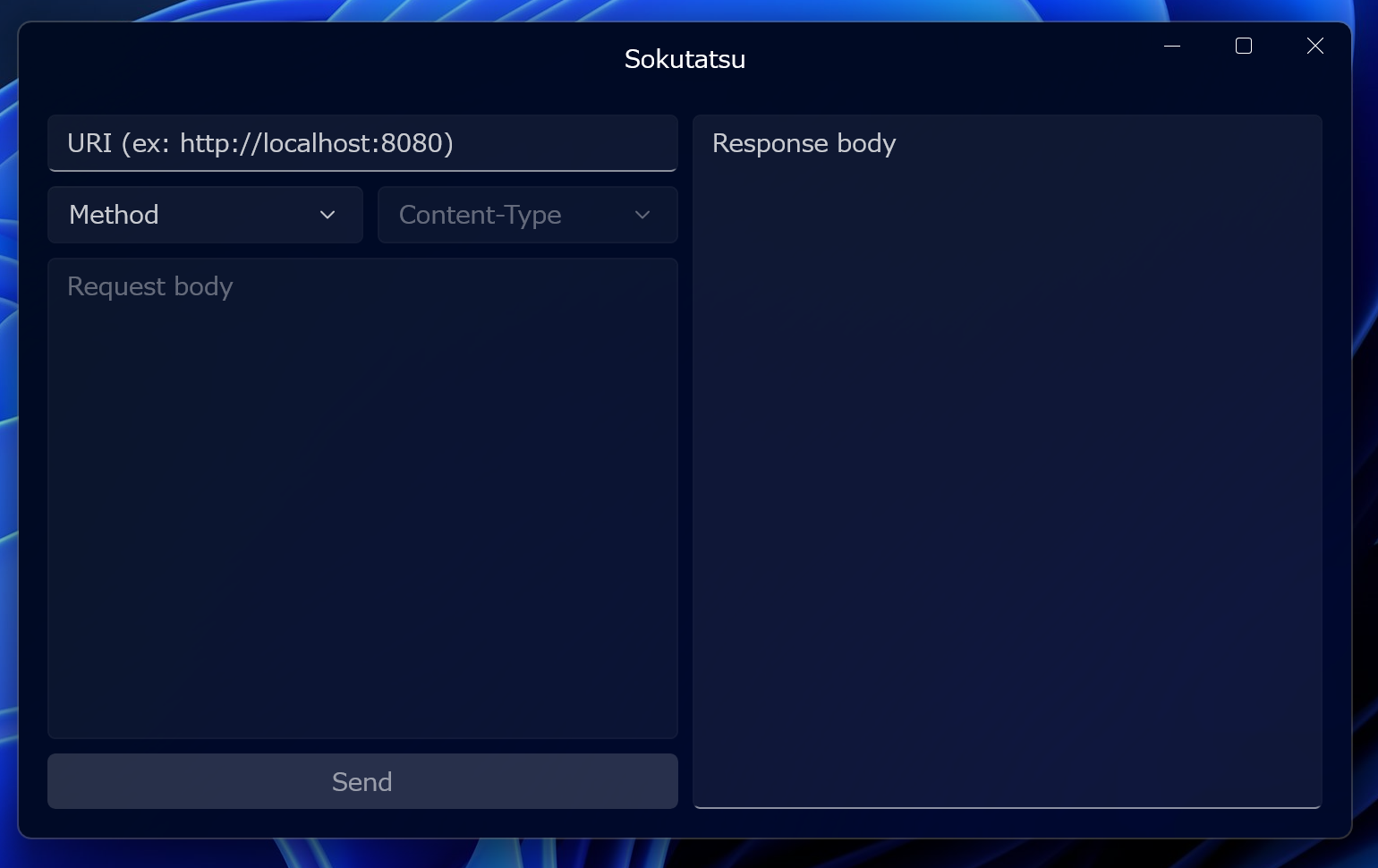Click the Sokutatsu title text
This screenshot has height=868, width=1378.
pos(685,59)
